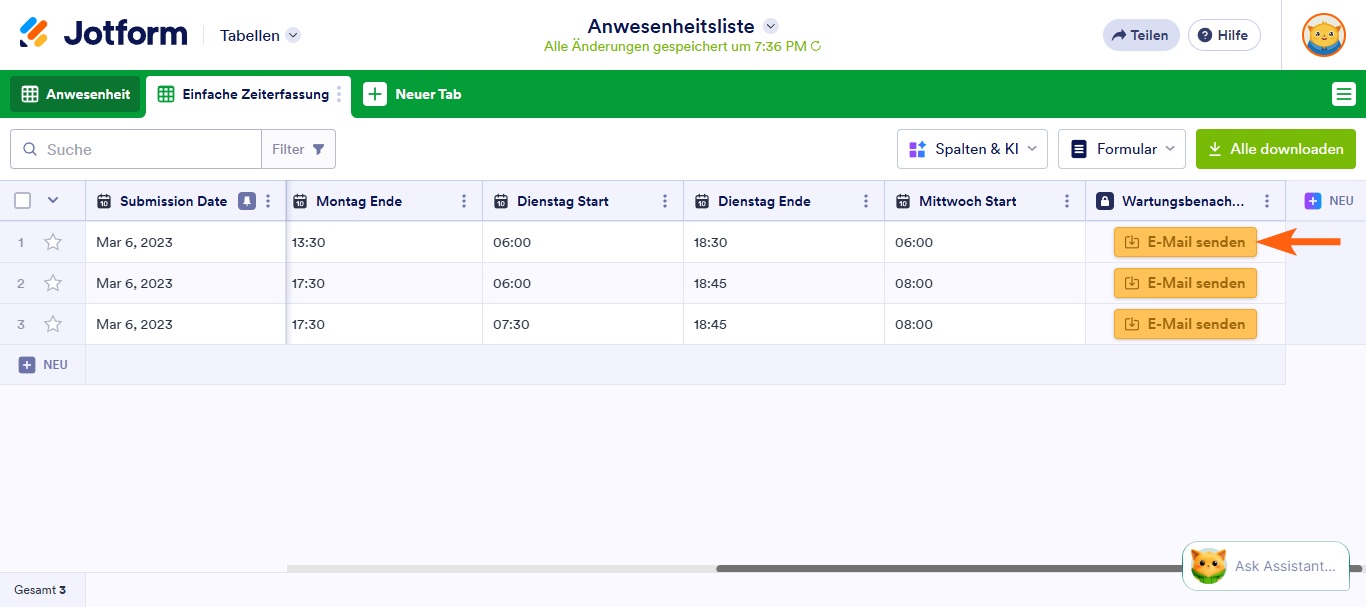Open the user avatar menu

(x=1323, y=35)
